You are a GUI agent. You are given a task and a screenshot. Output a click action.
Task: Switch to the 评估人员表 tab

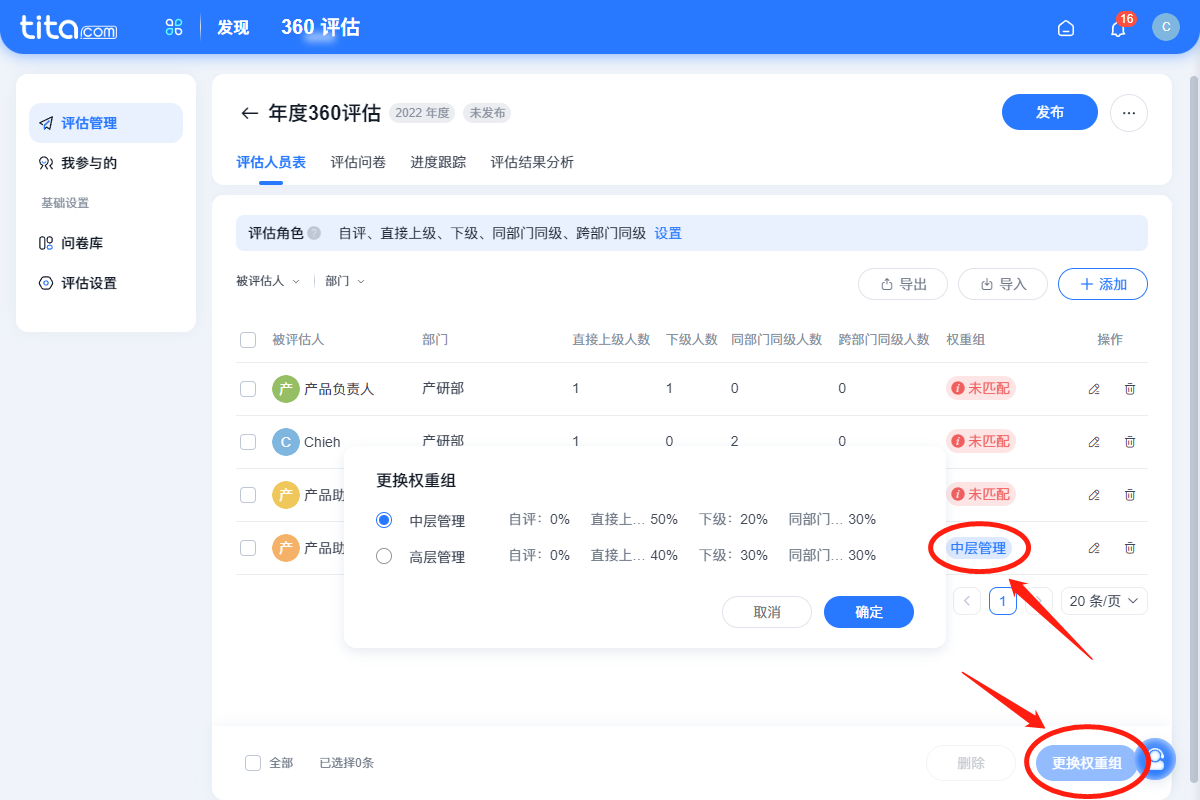(x=271, y=162)
